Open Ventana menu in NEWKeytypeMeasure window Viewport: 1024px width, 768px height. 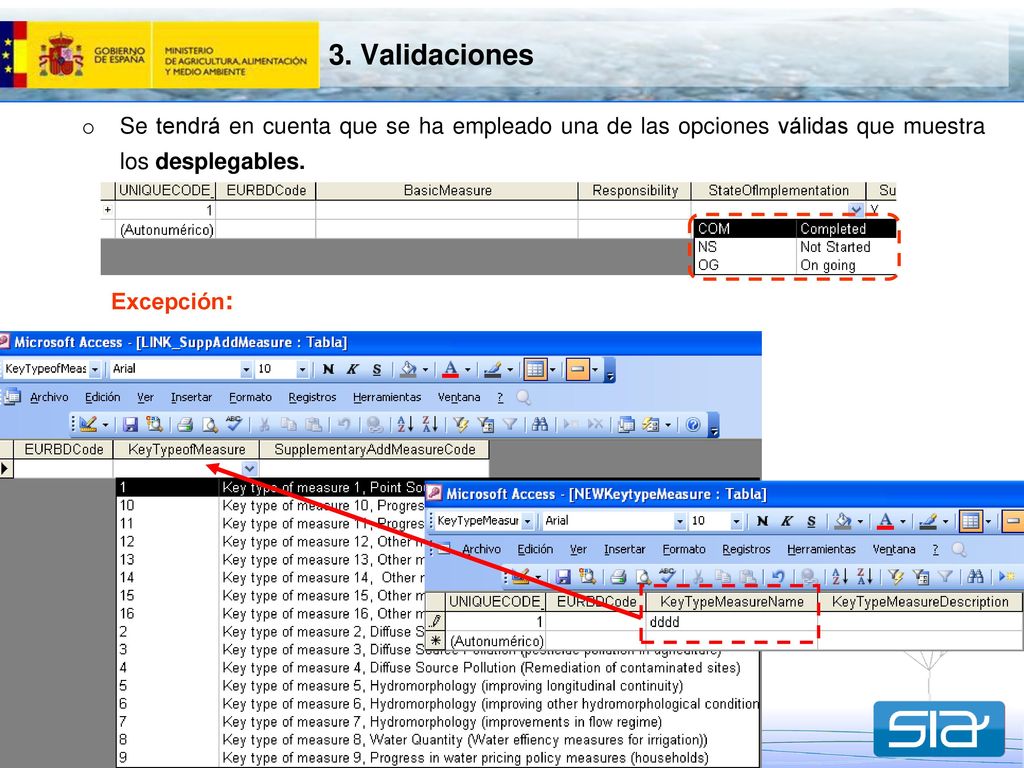[x=893, y=549]
